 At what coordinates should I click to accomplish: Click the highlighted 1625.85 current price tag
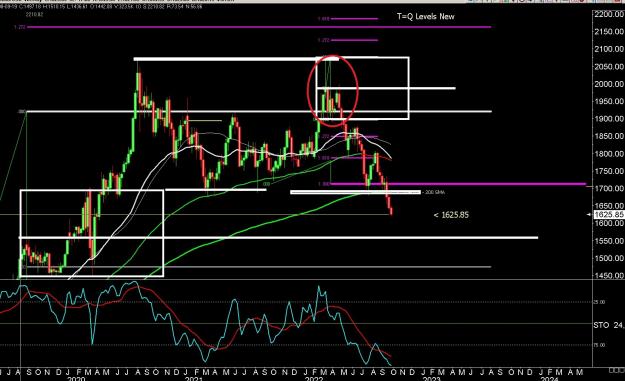[x=609, y=215]
